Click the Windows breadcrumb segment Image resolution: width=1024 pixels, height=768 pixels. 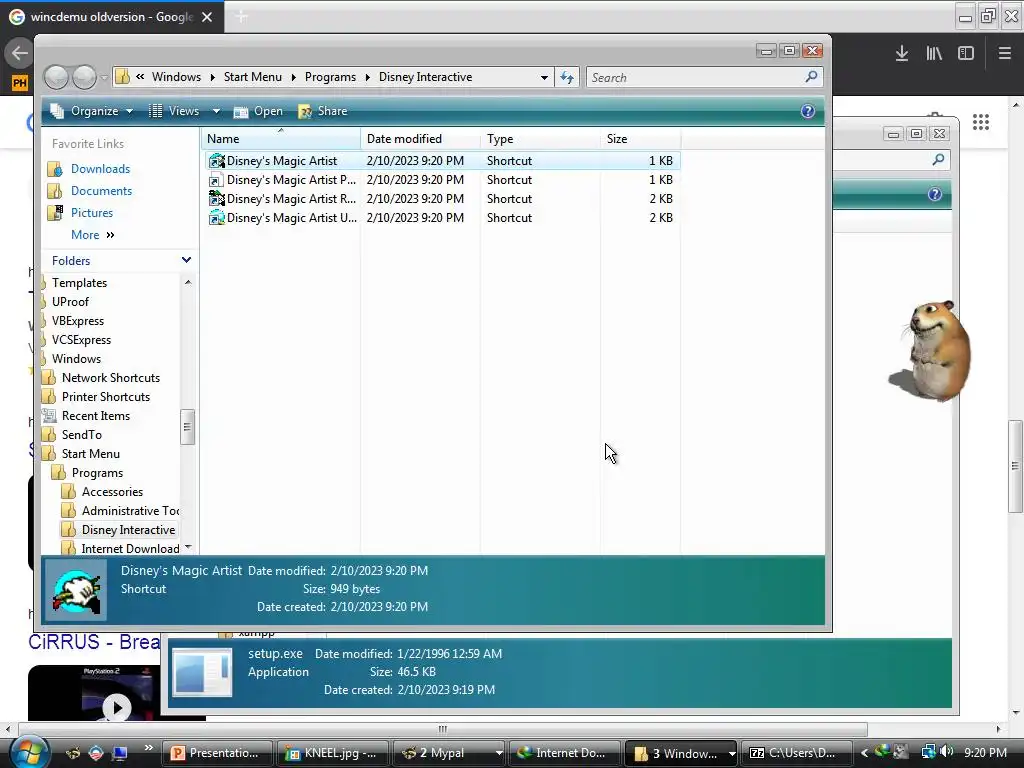176,77
